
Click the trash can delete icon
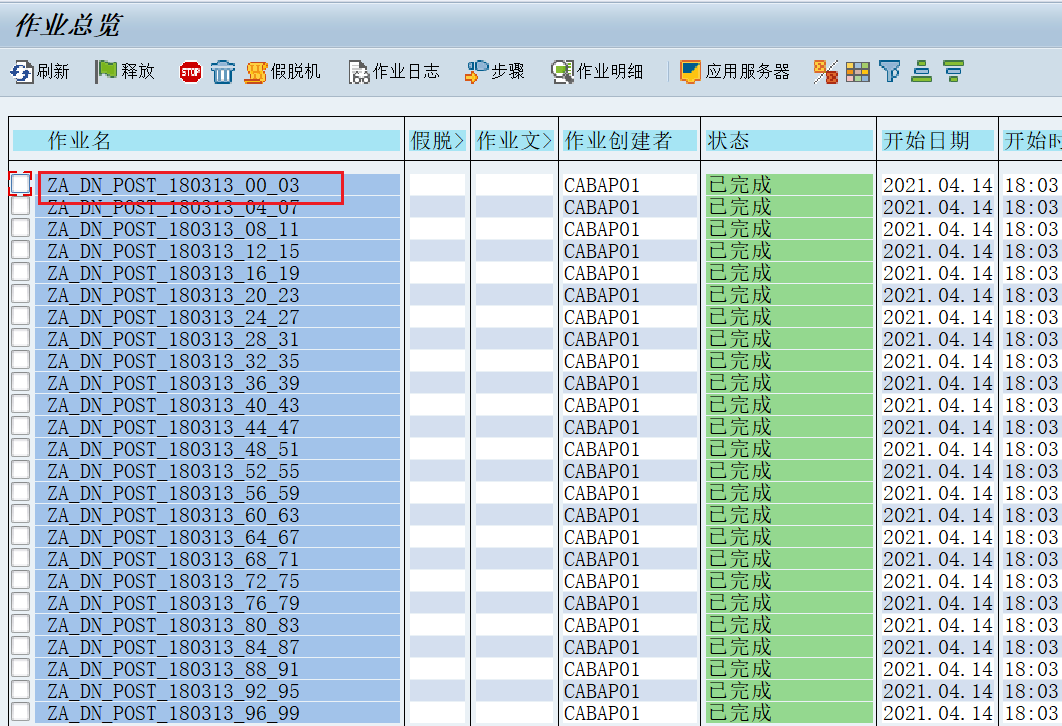click(222, 71)
